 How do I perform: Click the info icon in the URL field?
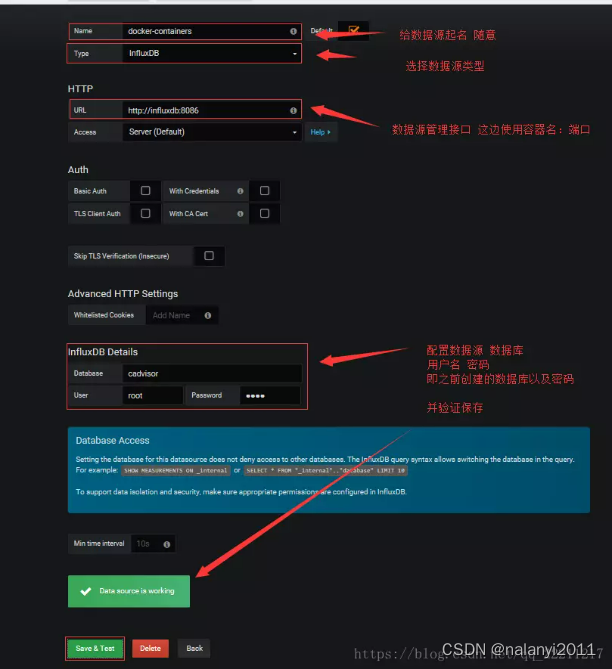293,111
